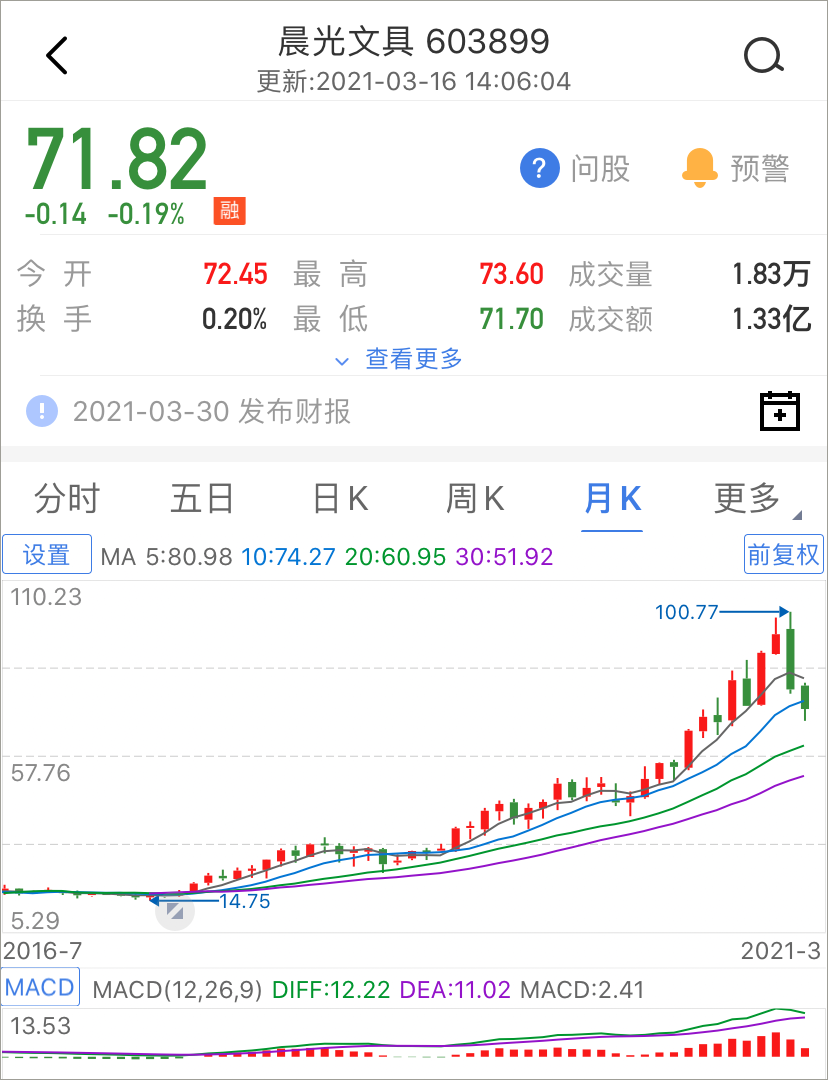Tap the update time 更新:2021-03-16 14:06:04
Screen dimensions: 828x1080
click(414, 81)
